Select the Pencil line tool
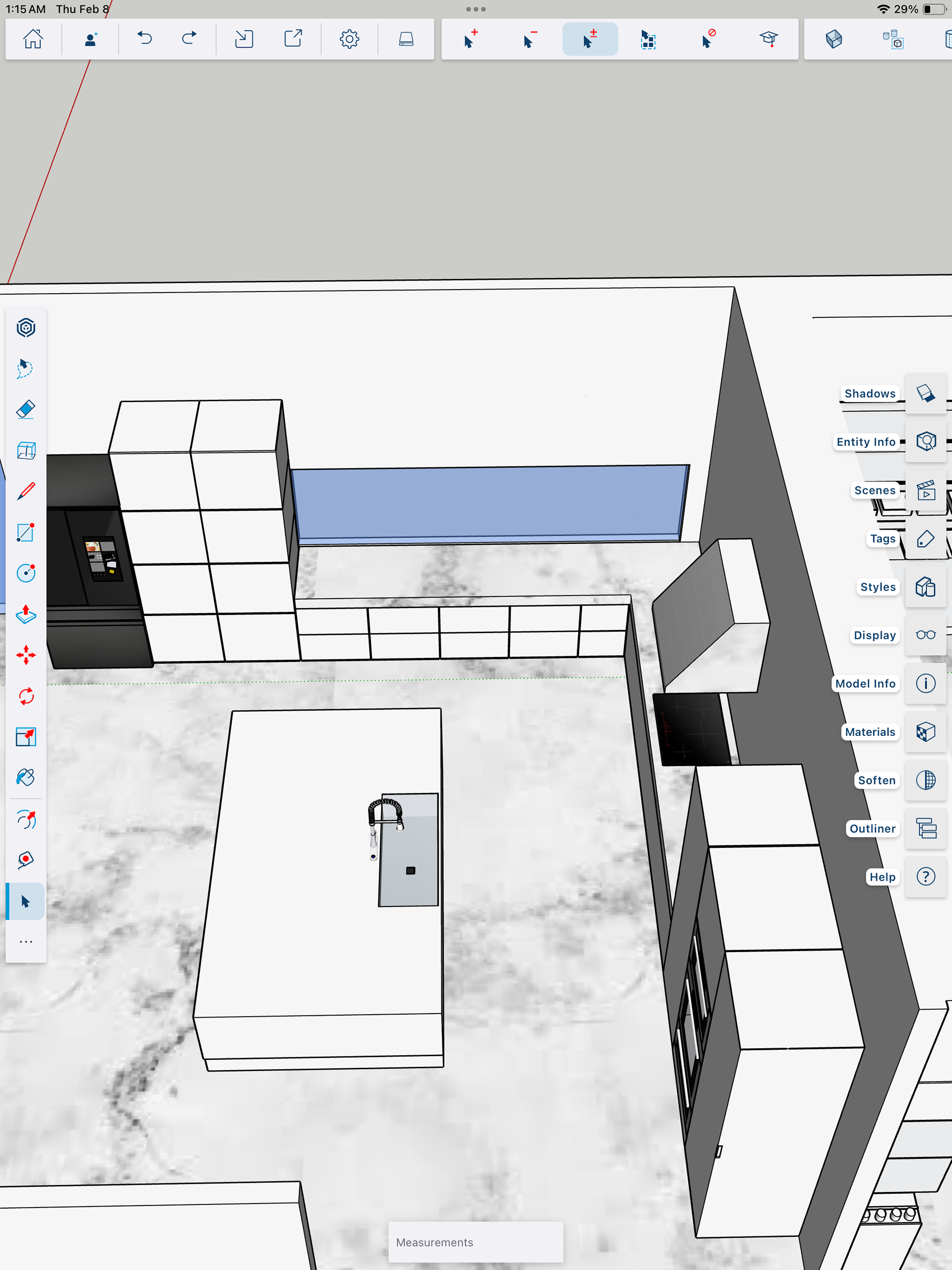 point(26,491)
